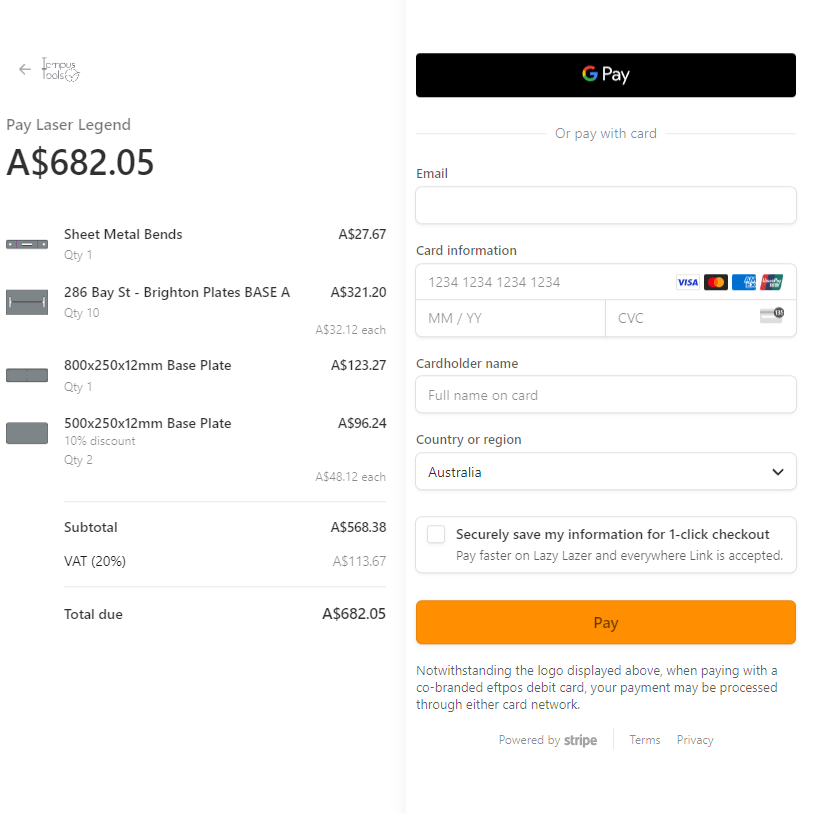Open the Country or region dropdown
Screen dimensions: 813x813
tap(606, 471)
